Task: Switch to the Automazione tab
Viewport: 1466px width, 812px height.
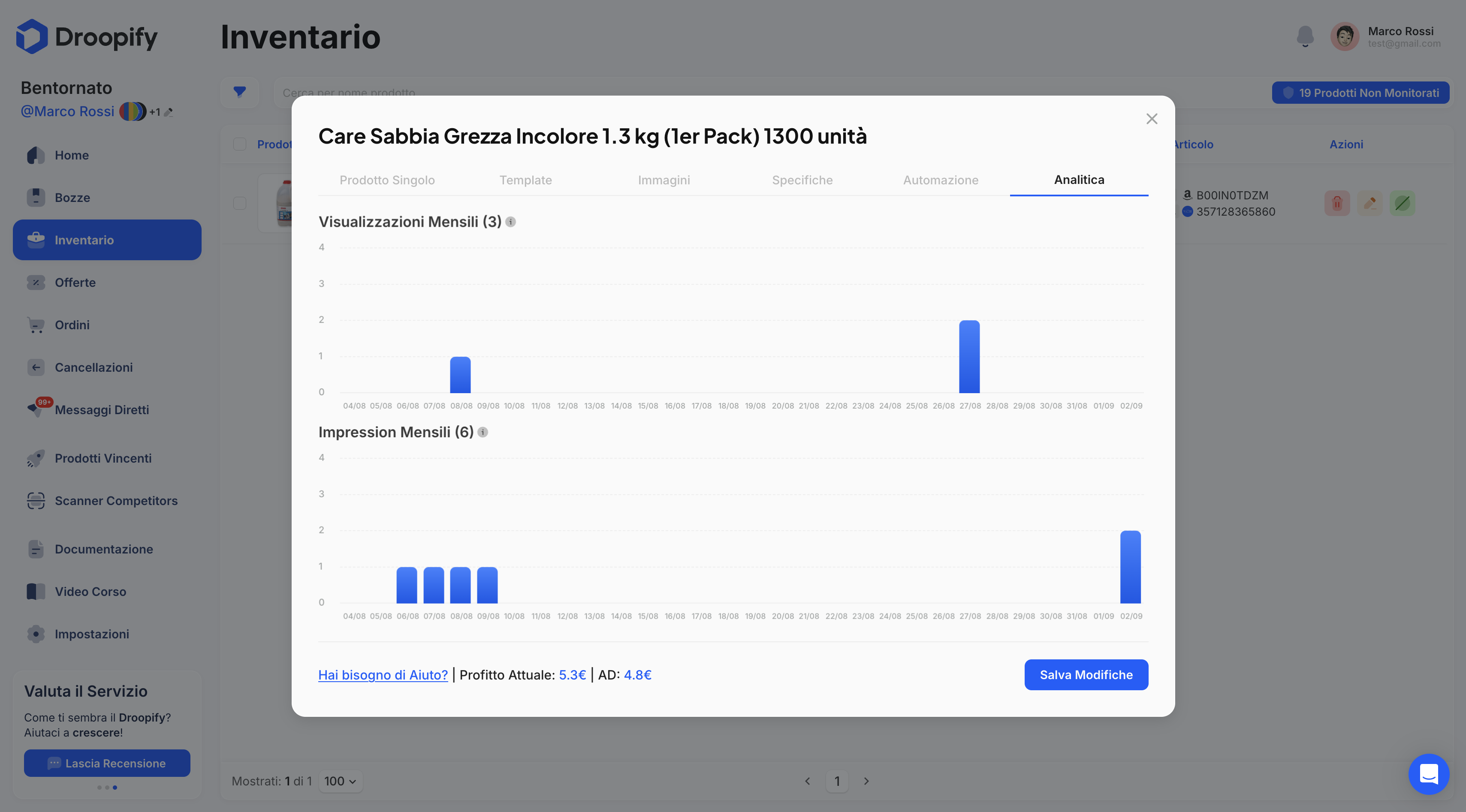Action: pyautogui.click(x=941, y=180)
